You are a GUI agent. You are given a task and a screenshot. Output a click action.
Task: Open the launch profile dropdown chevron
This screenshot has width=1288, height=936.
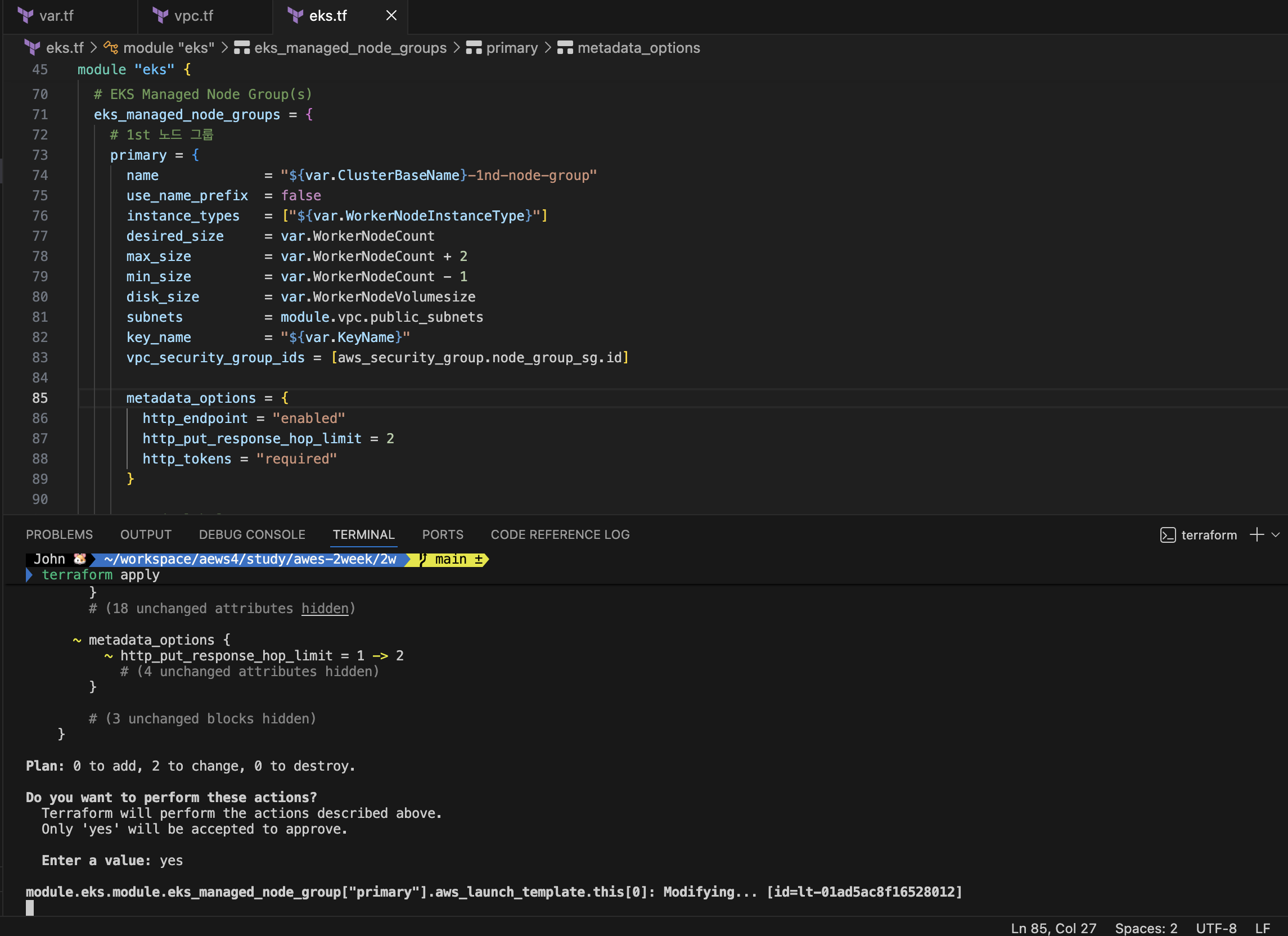(1276, 534)
